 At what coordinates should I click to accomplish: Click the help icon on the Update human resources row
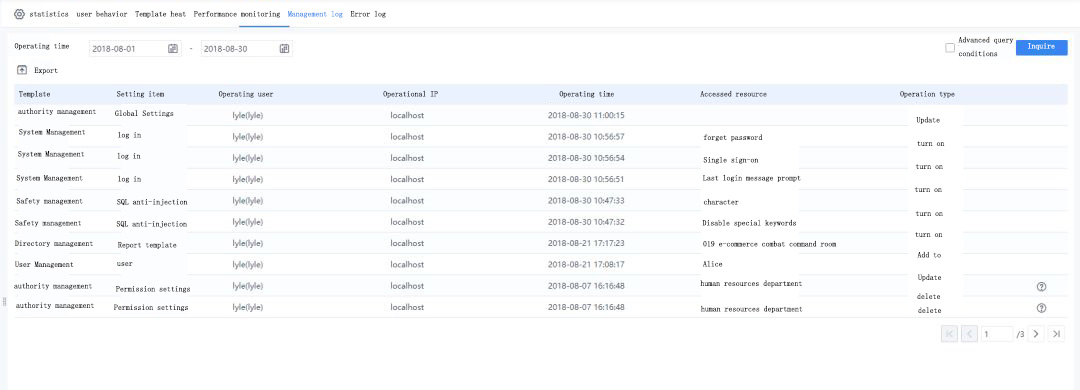[x=1041, y=286]
